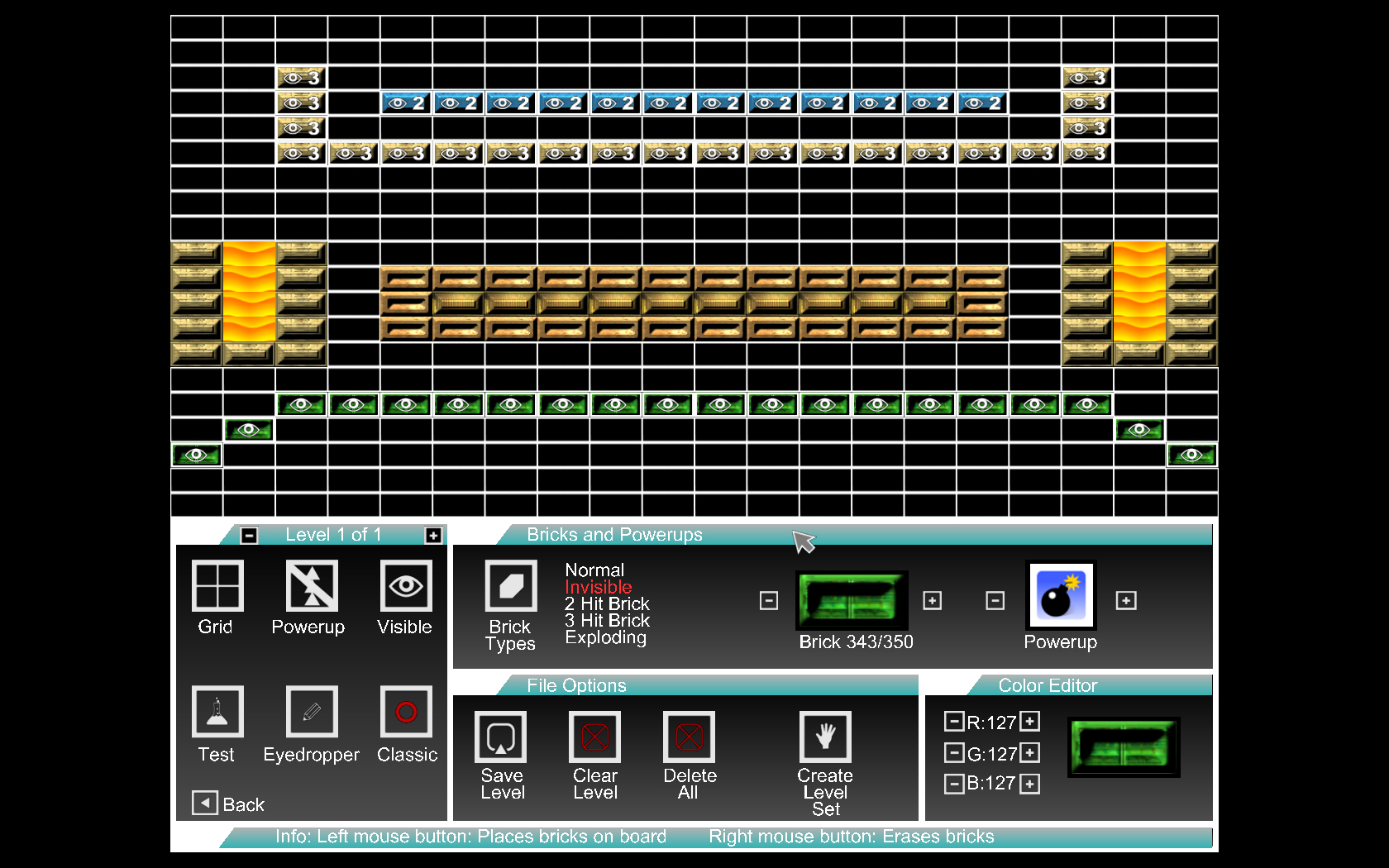The width and height of the screenshot is (1389, 868).
Task: Open the Brick Types icon
Action: click(x=511, y=586)
